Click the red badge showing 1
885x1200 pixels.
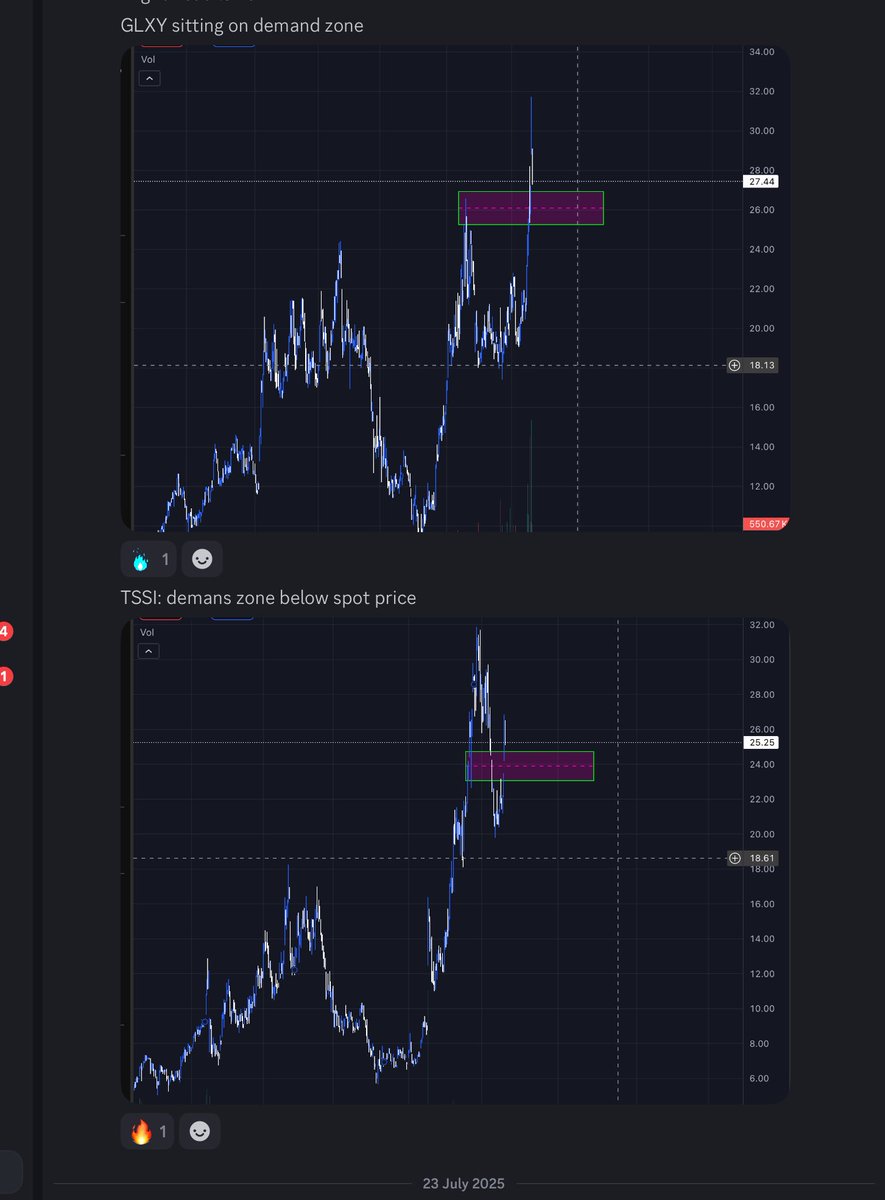(x=4, y=677)
